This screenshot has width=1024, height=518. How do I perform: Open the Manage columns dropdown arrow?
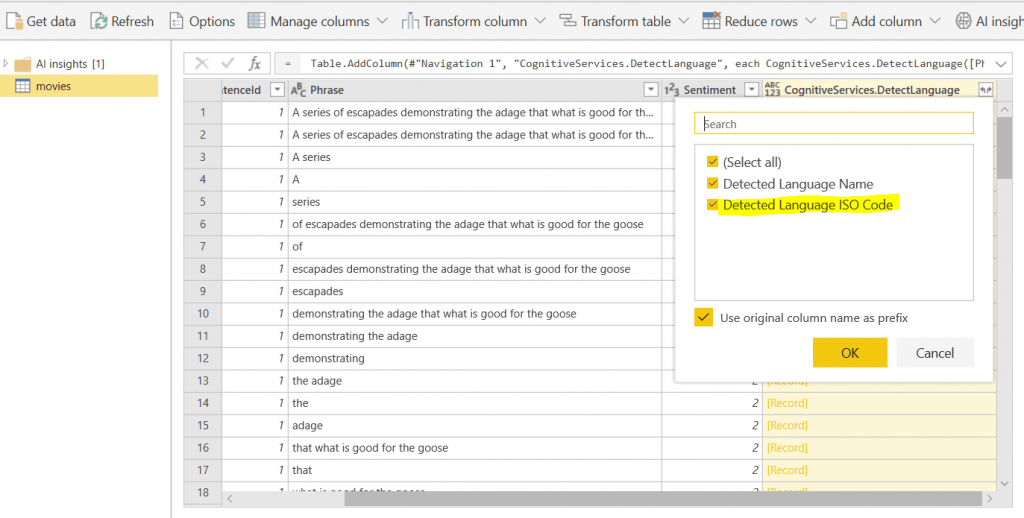pos(383,21)
